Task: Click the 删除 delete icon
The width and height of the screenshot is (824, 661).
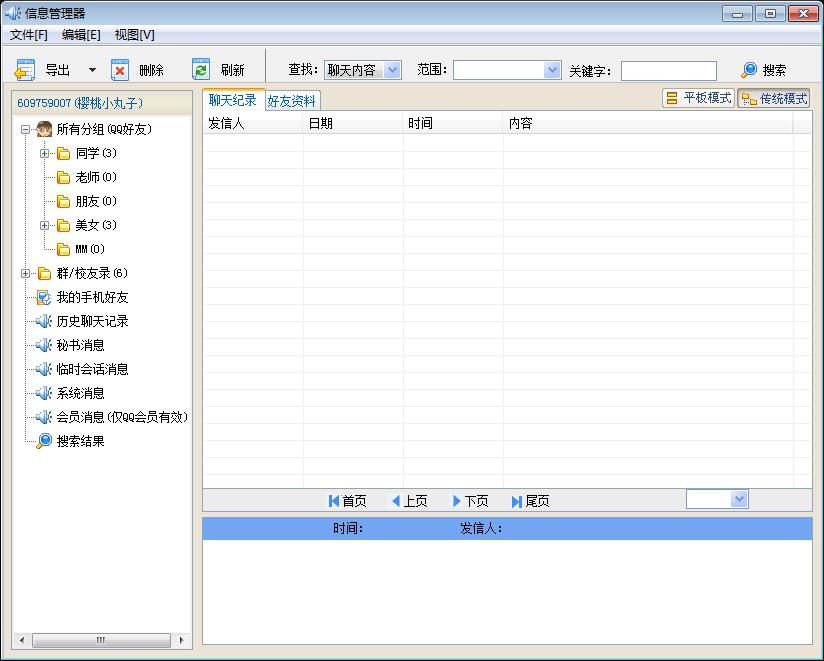Action: (x=120, y=70)
